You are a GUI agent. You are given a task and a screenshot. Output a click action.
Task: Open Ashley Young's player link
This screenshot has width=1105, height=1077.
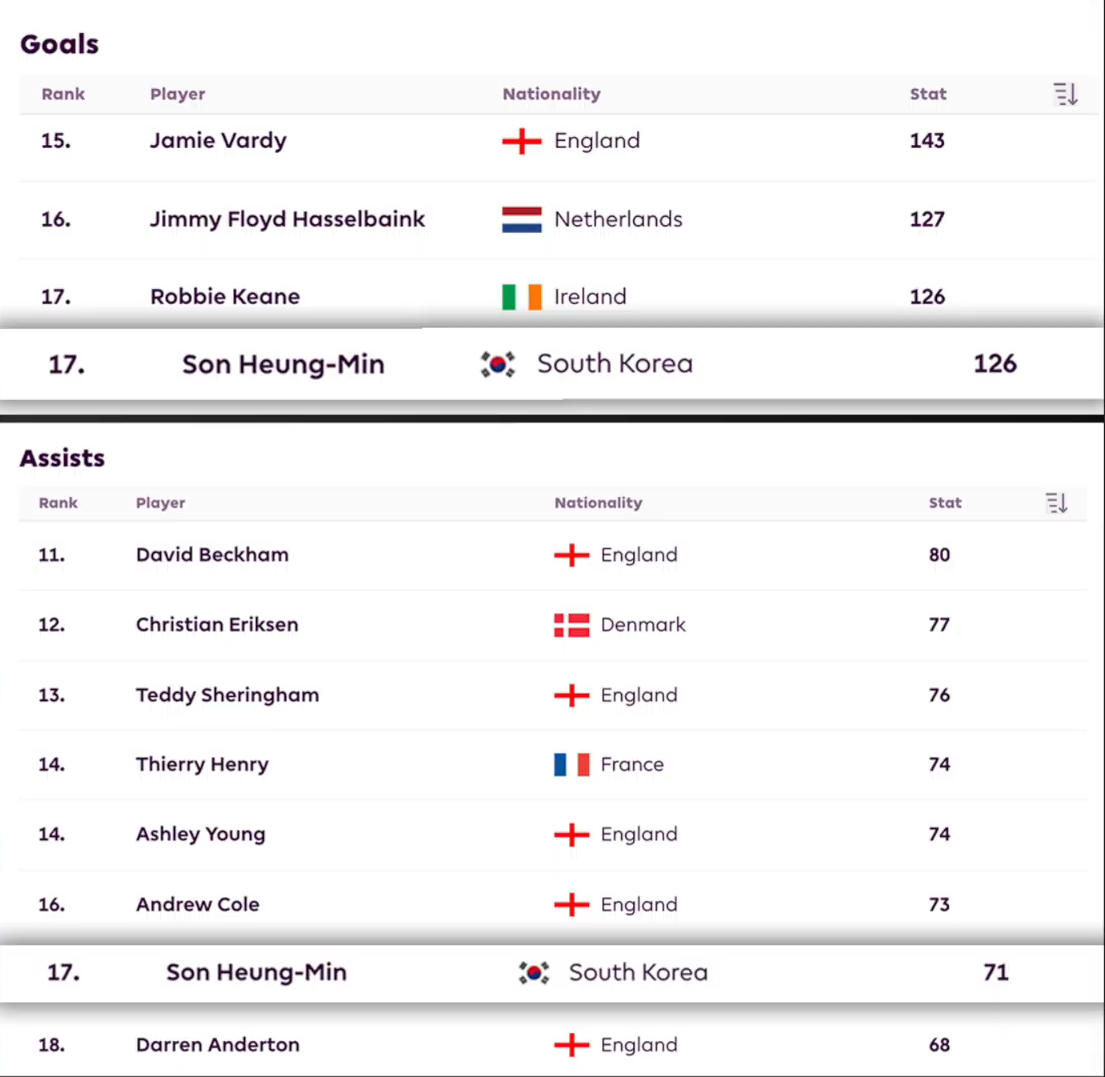[x=200, y=835]
